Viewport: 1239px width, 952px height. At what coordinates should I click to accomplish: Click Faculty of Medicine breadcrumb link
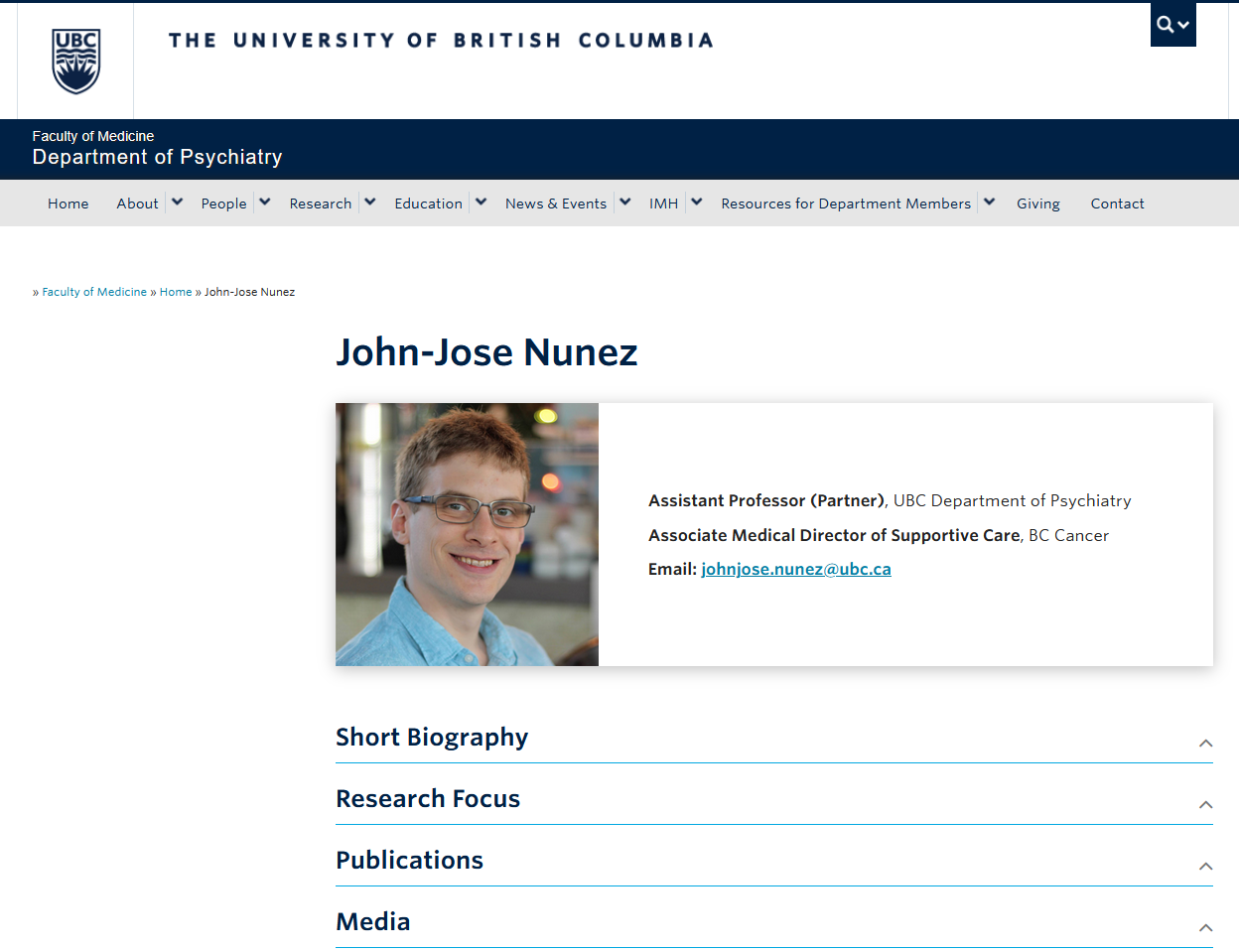(x=94, y=292)
